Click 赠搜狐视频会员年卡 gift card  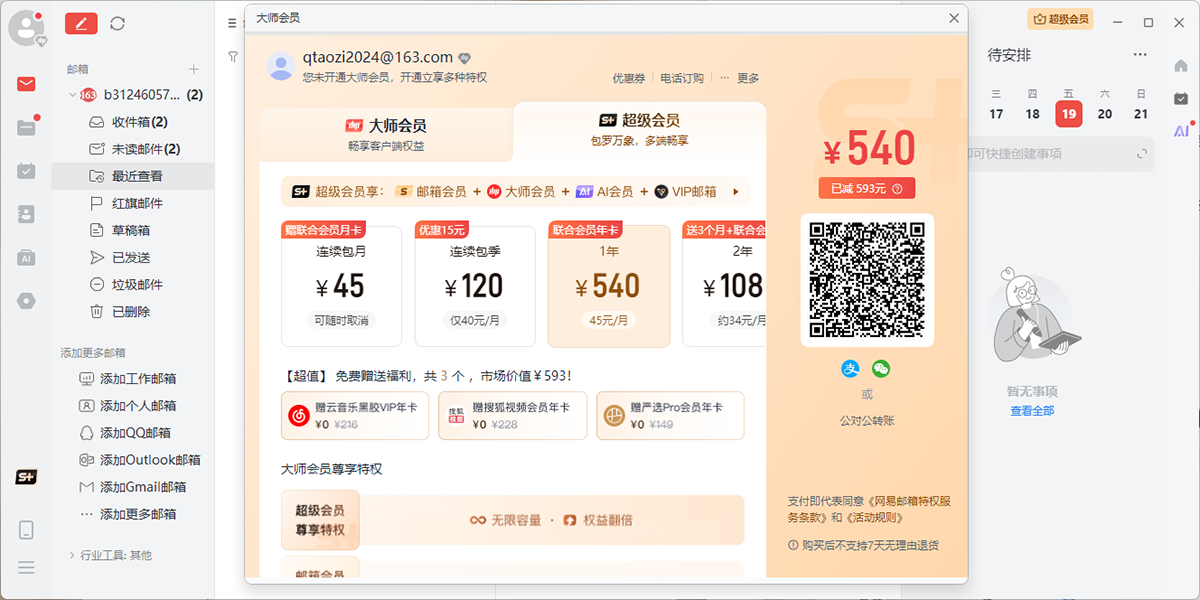[512, 415]
